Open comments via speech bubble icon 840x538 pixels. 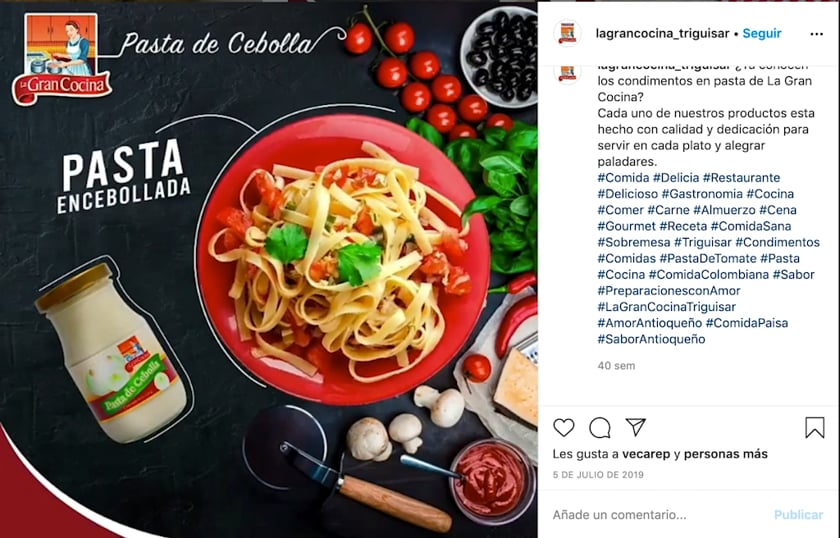(x=599, y=428)
